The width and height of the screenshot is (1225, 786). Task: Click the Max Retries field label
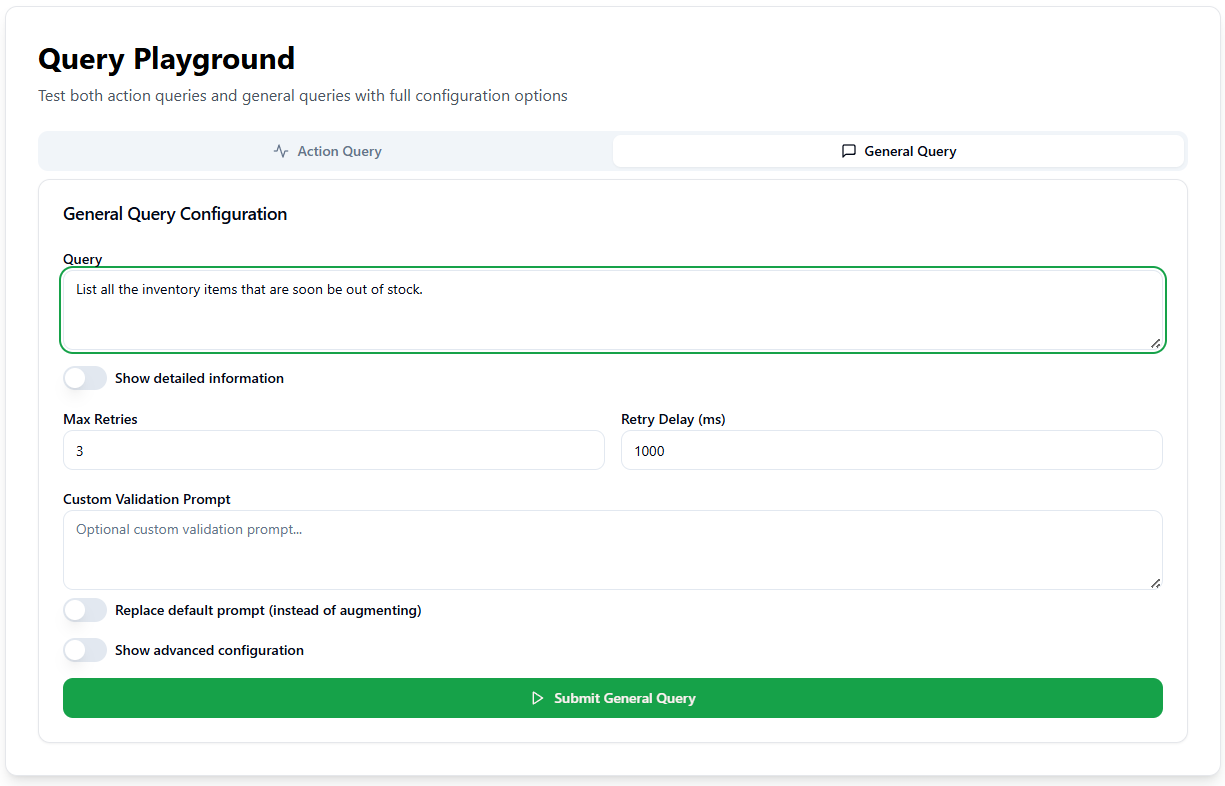click(100, 419)
